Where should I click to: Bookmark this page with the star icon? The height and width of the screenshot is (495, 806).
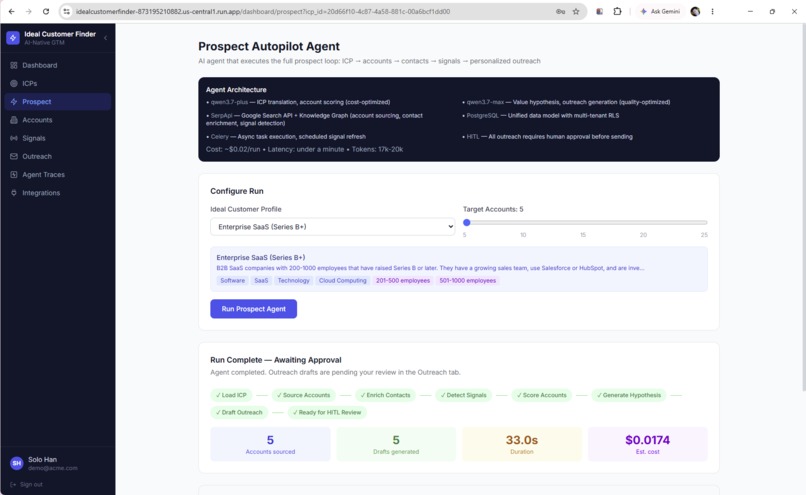click(576, 11)
